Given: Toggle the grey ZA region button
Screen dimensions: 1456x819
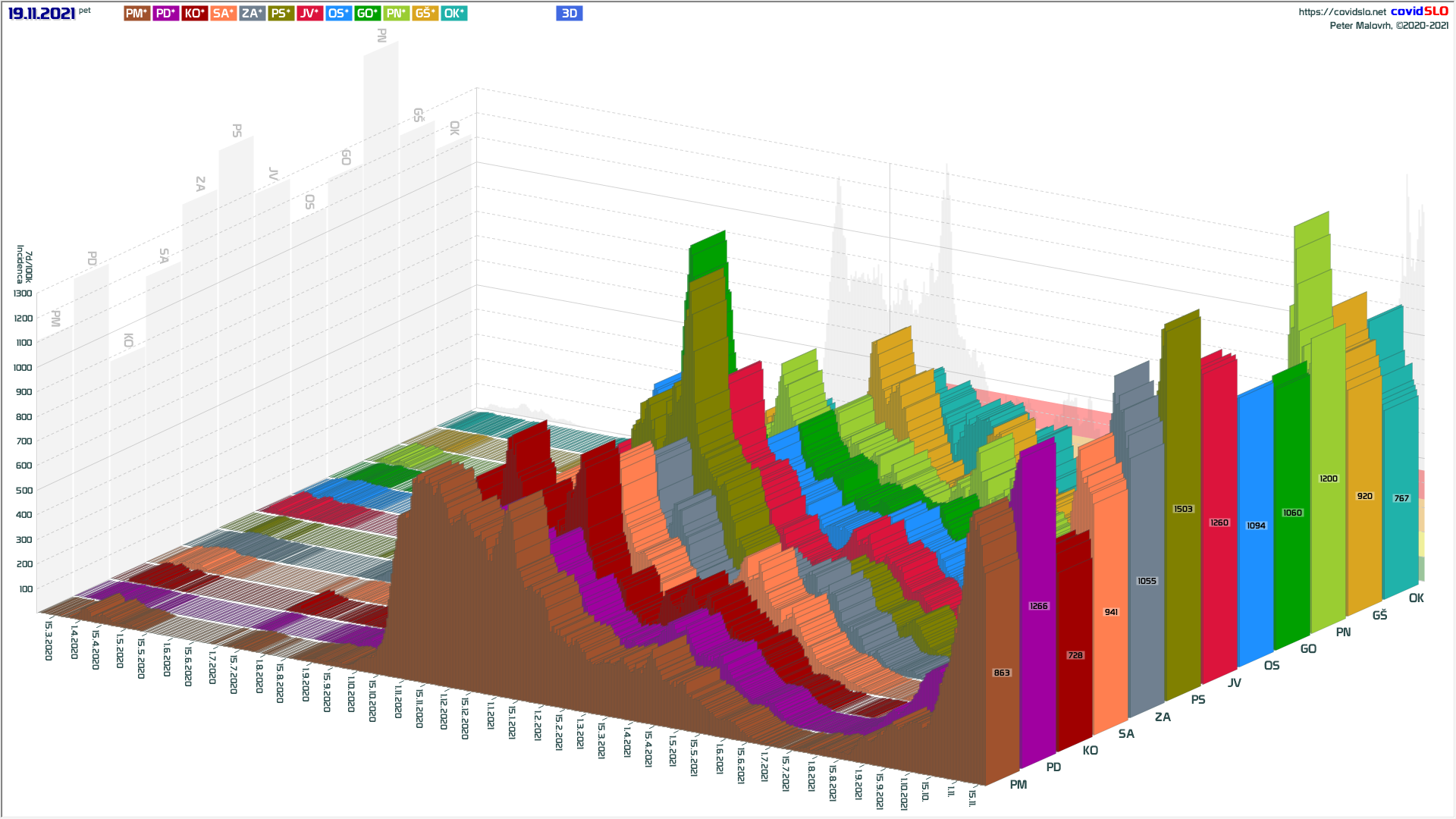Looking at the screenshot, I should pos(252,14).
